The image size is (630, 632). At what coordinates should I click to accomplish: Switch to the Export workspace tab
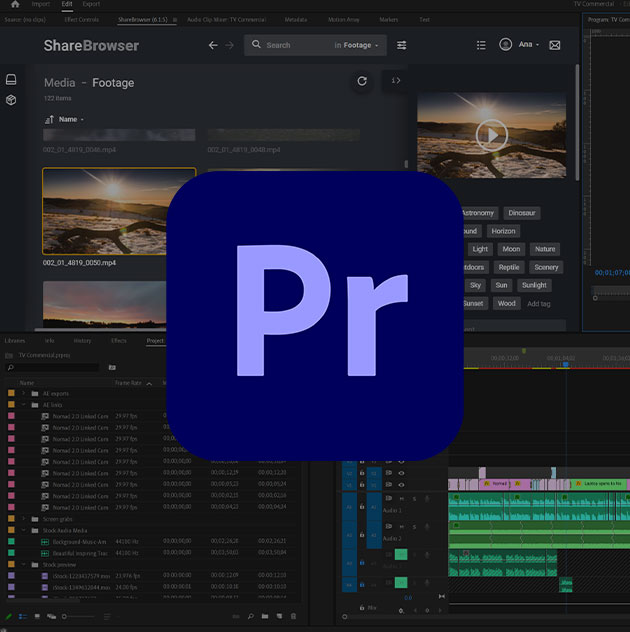click(91, 4)
